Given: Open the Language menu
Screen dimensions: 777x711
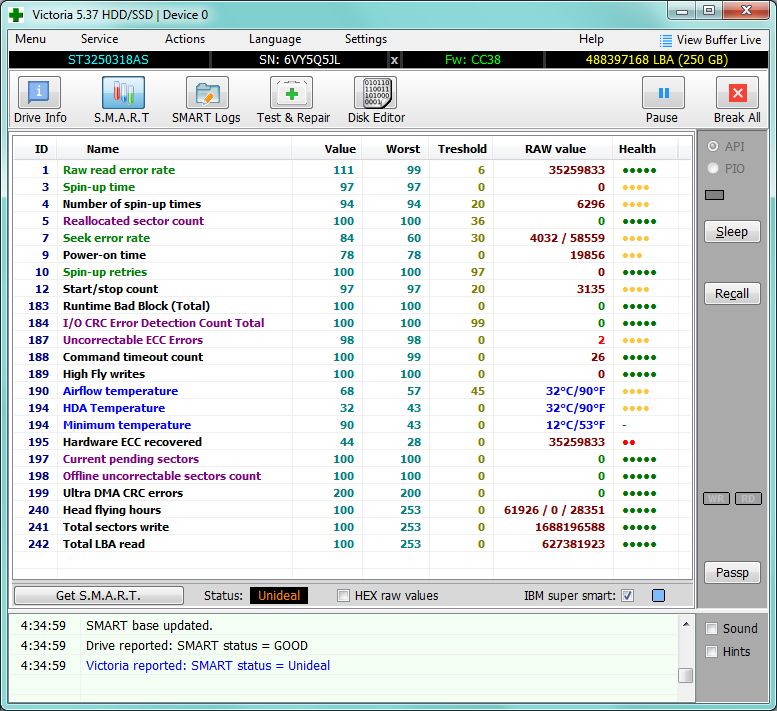Looking at the screenshot, I should pos(275,39).
